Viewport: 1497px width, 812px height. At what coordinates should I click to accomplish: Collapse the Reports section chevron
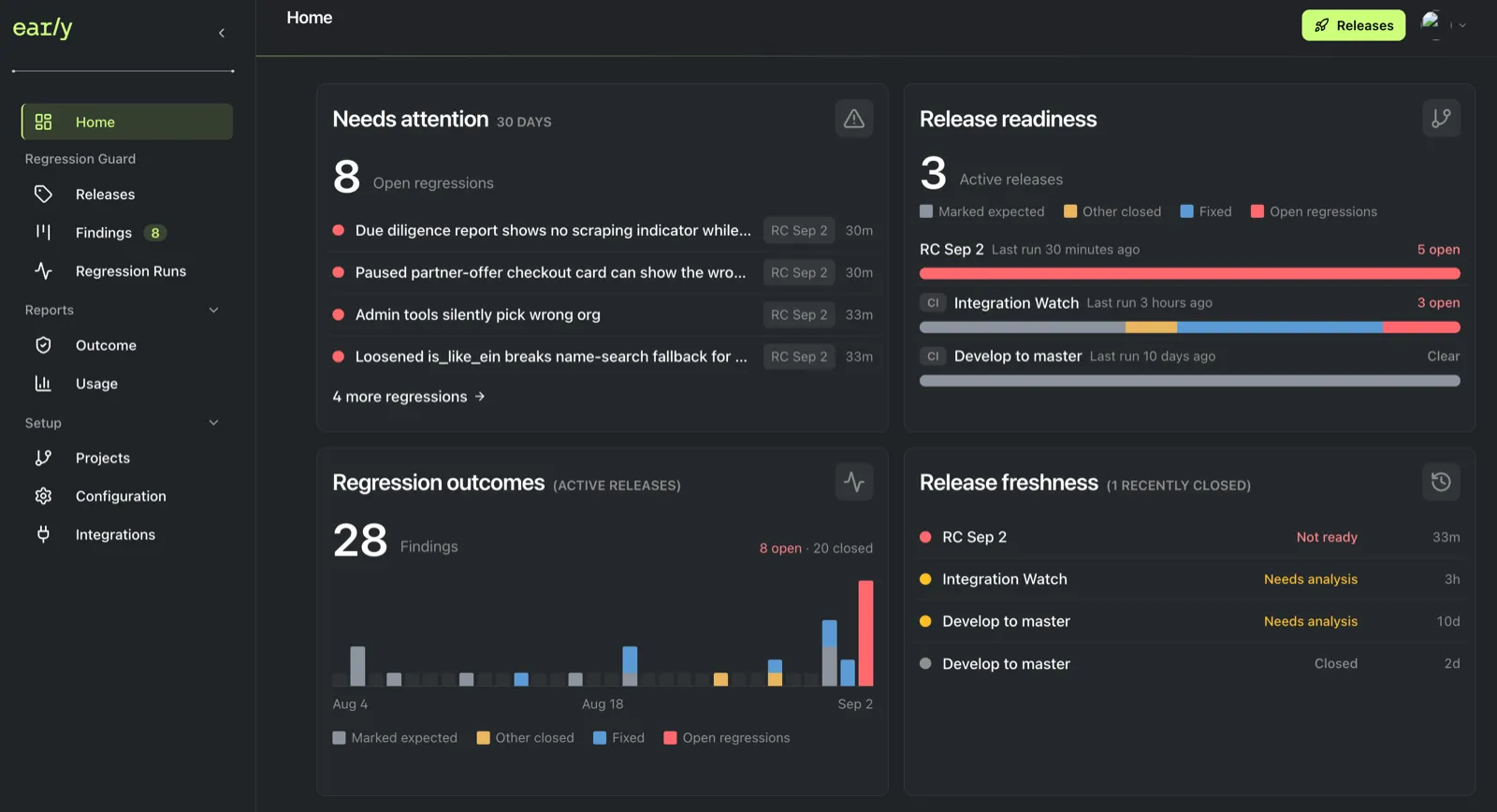pyautogui.click(x=213, y=310)
